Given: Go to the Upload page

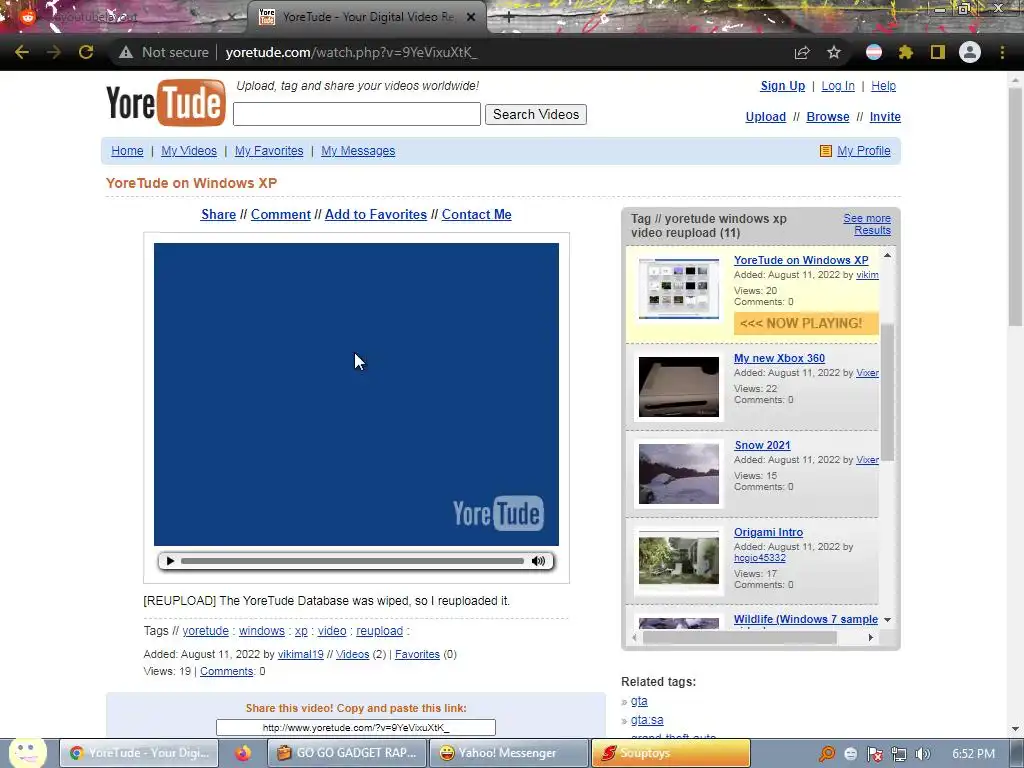Looking at the screenshot, I should 765,117.
